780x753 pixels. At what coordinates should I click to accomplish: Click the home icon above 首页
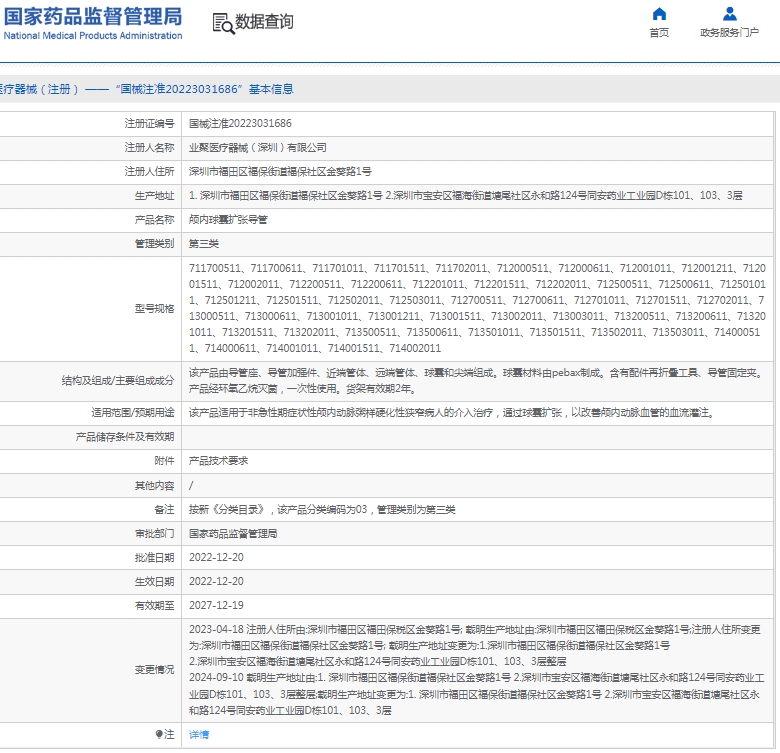pos(659,14)
